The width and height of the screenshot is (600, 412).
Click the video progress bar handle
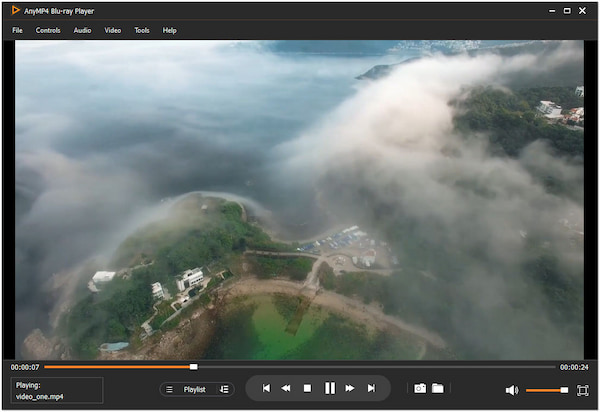pyautogui.click(x=194, y=367)
